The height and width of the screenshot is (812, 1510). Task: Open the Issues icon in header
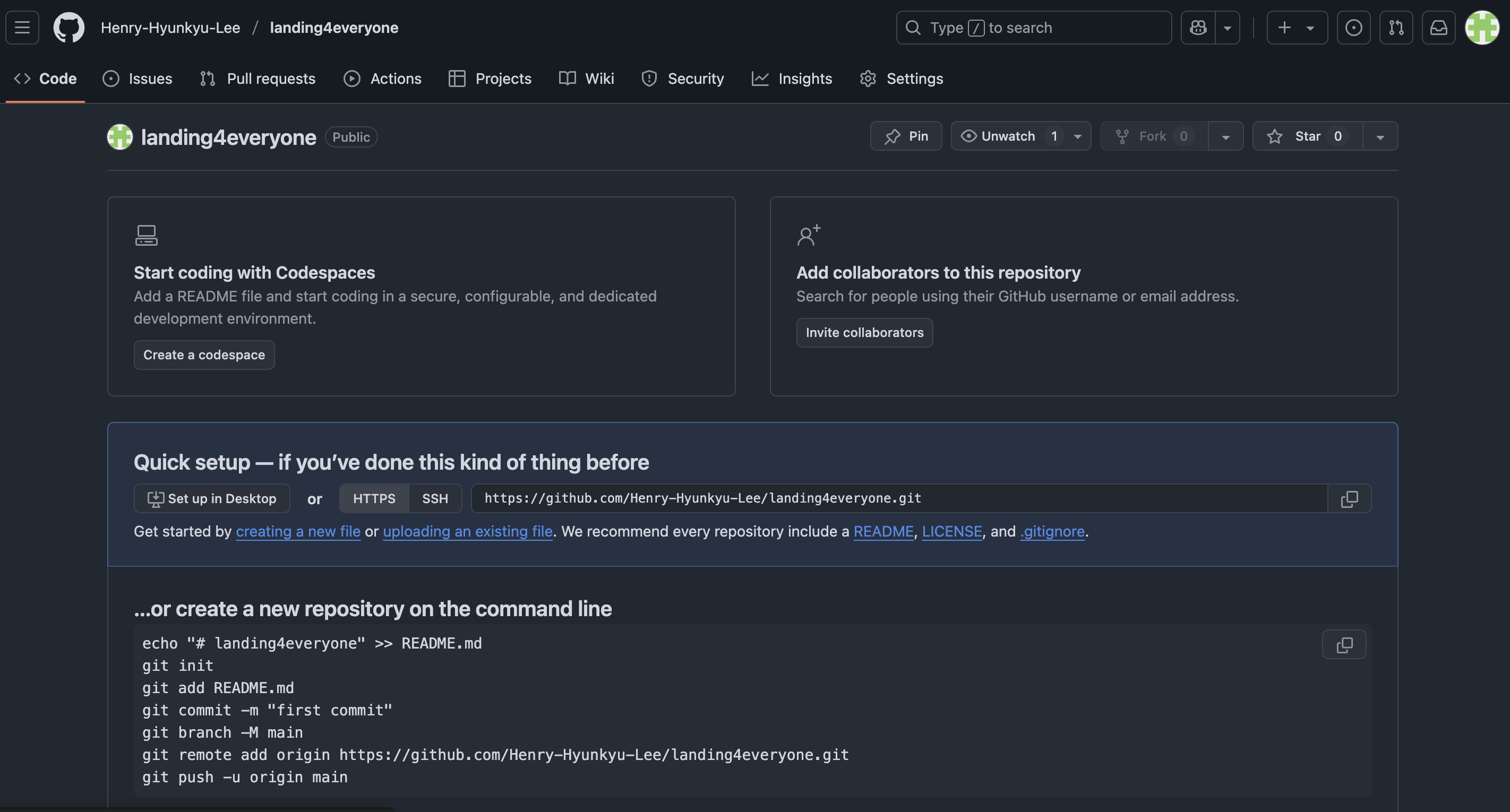click(1353, 28)
